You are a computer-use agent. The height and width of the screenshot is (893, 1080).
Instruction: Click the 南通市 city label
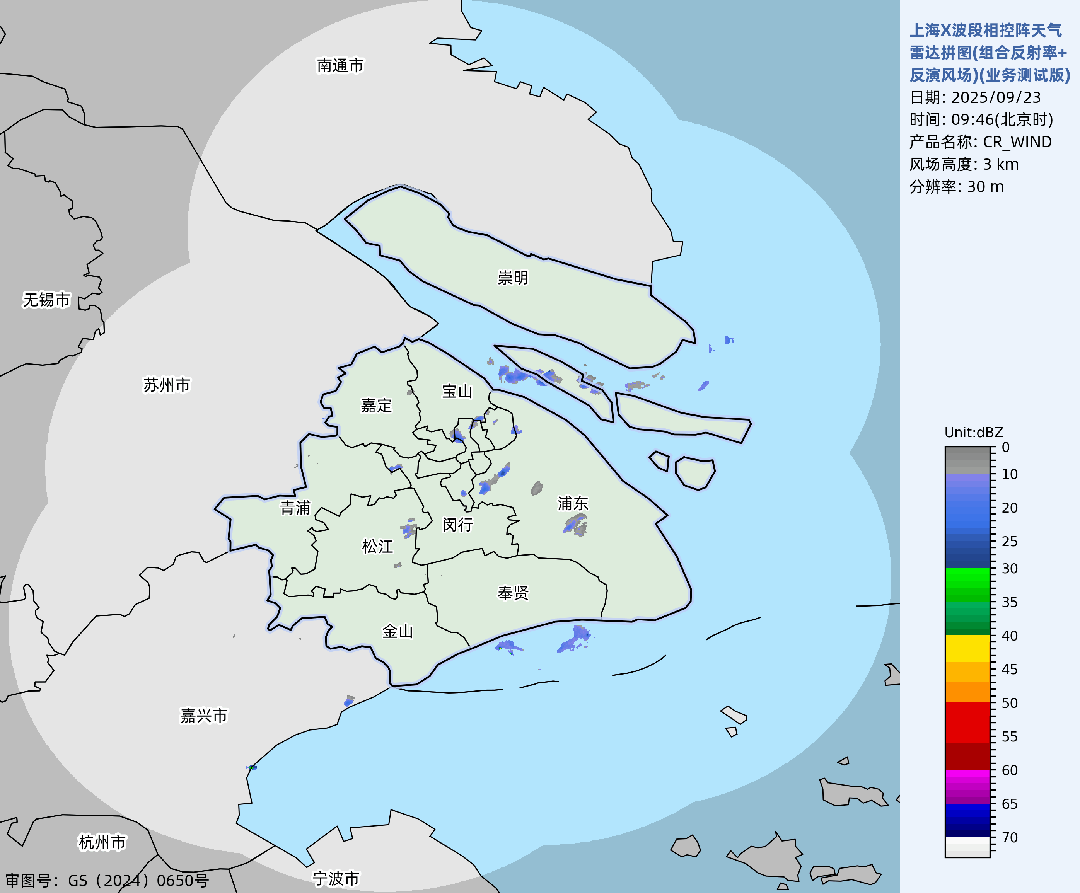(x=340, y=66)
